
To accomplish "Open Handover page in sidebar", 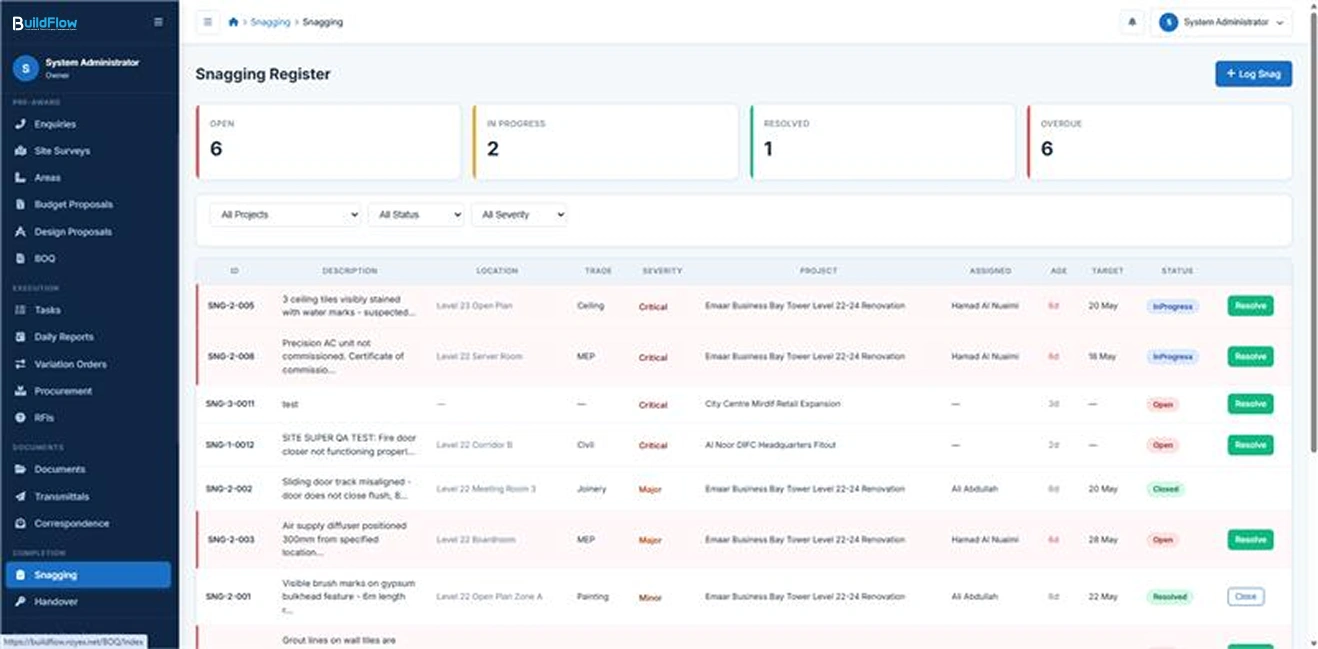I will pos(55,602).
